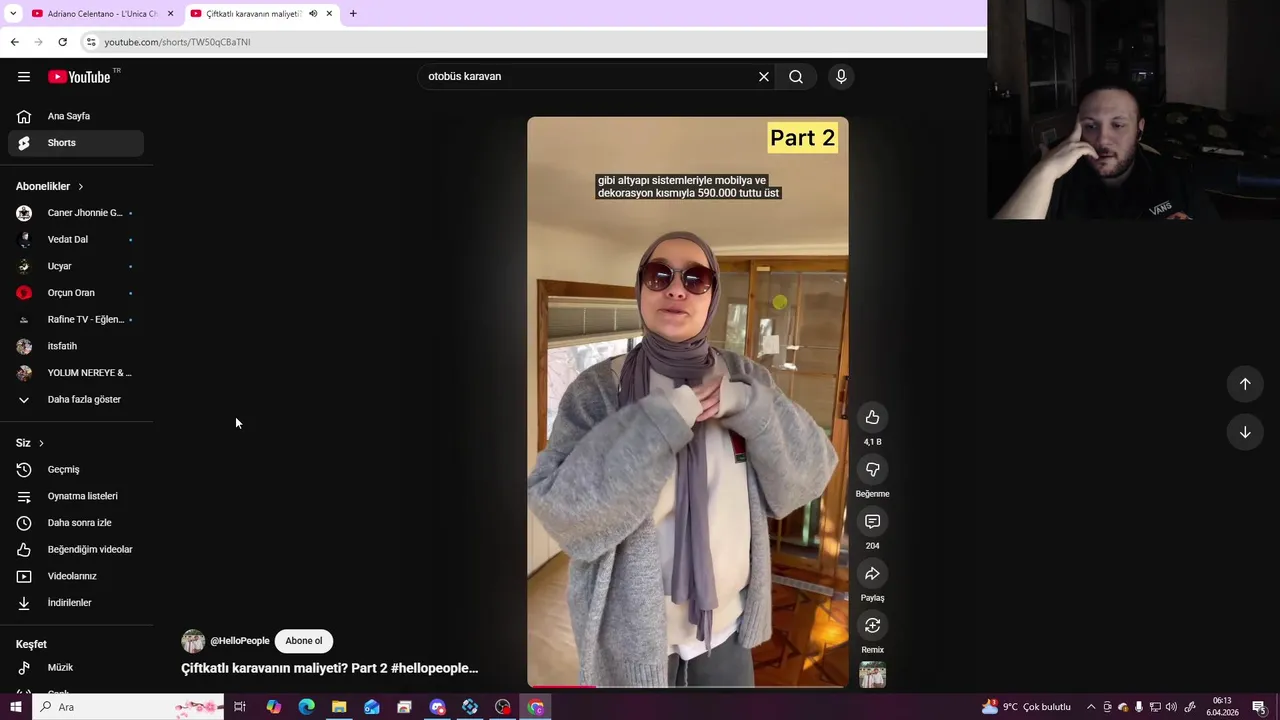
Task: Open the YouTube hamburger guide menu
Action: coord(24,77)
